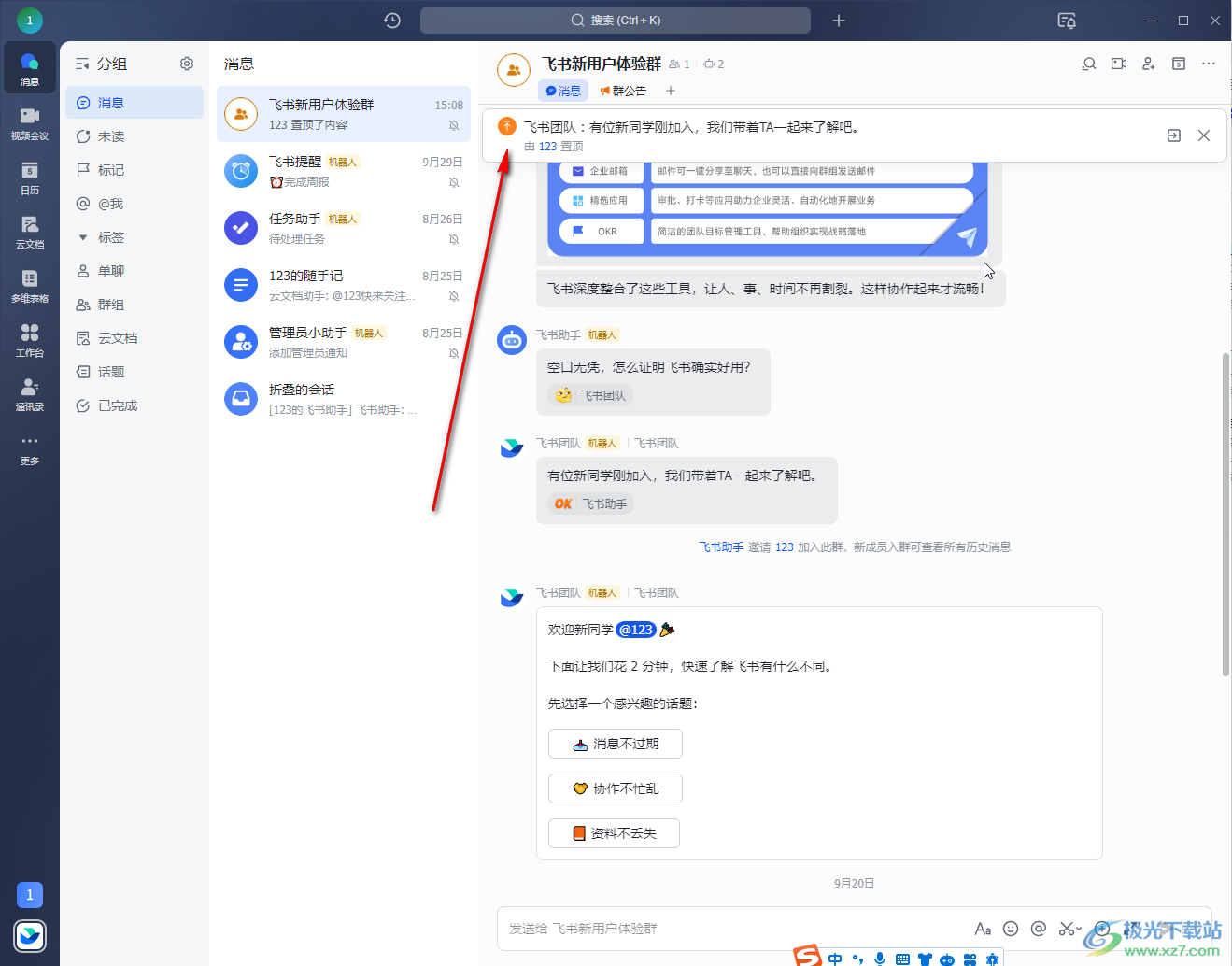Viewport: 1232px width, 966px height.
Task: Collapse the 分组 grouping panel toggle
Action: 82,64
